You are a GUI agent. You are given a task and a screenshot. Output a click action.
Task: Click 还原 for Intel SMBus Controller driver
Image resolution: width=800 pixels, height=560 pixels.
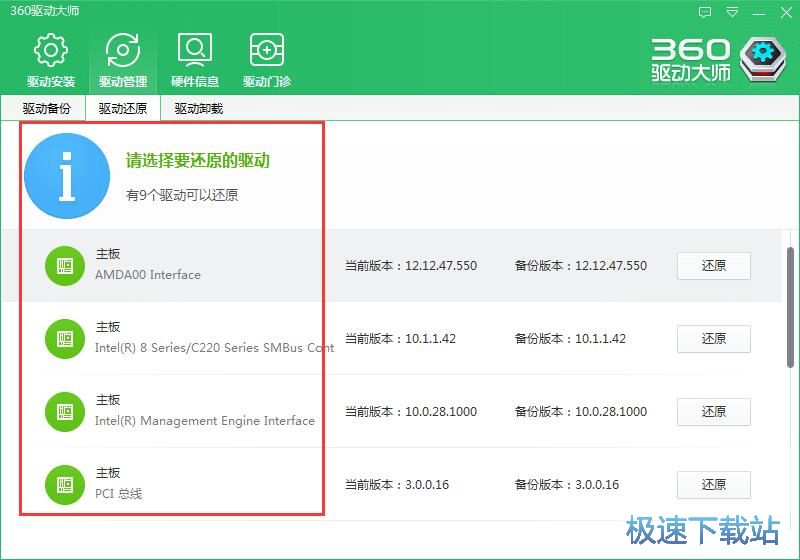713,339
